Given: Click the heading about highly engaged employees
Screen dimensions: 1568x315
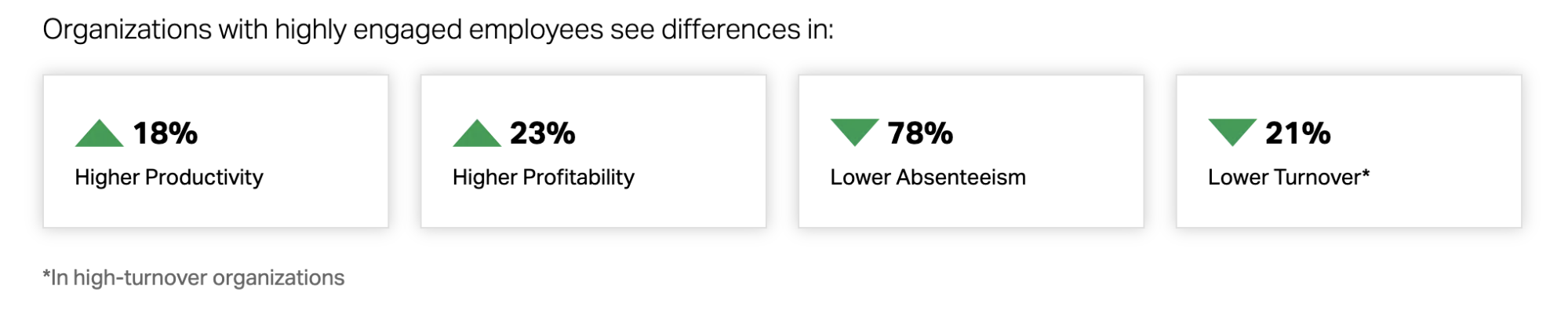Looking at the screenshot, I should [x=438, y=30].
